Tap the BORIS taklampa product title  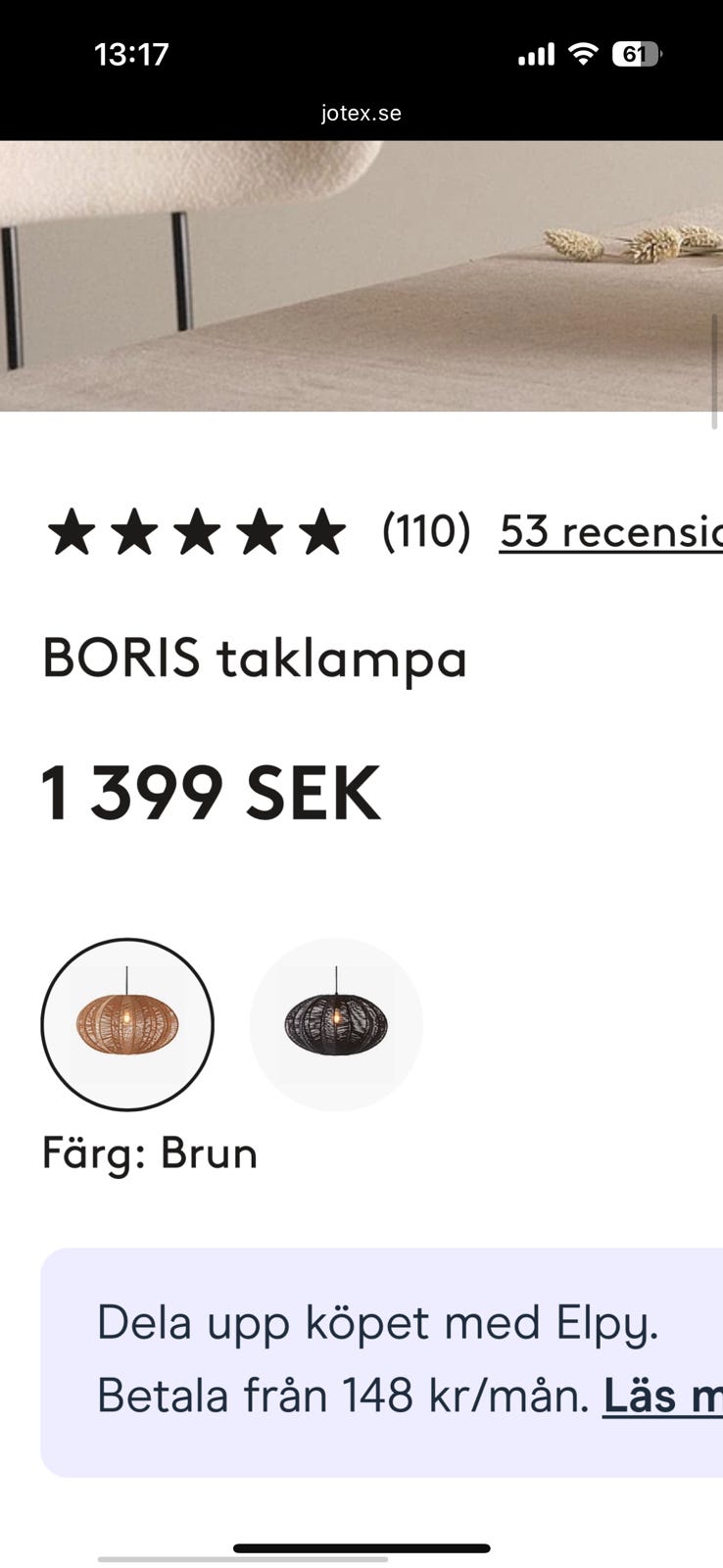click(x=255, y=659)
